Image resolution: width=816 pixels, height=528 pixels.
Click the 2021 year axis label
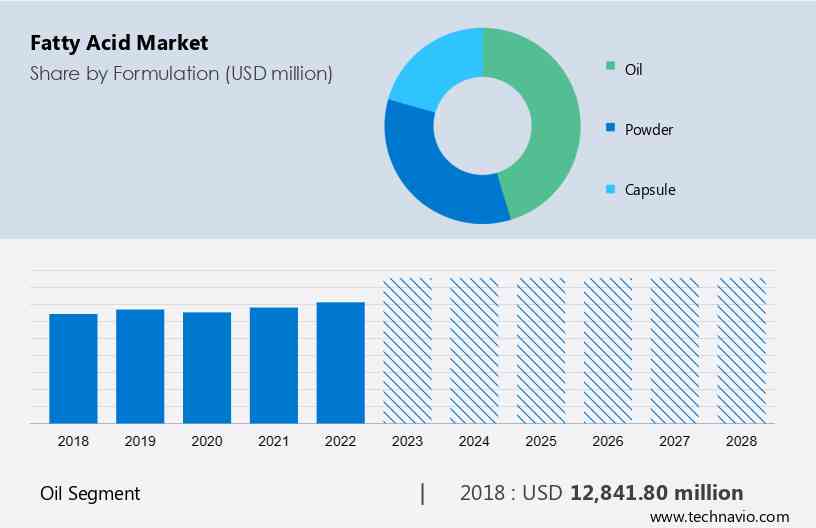click(274, 441)
